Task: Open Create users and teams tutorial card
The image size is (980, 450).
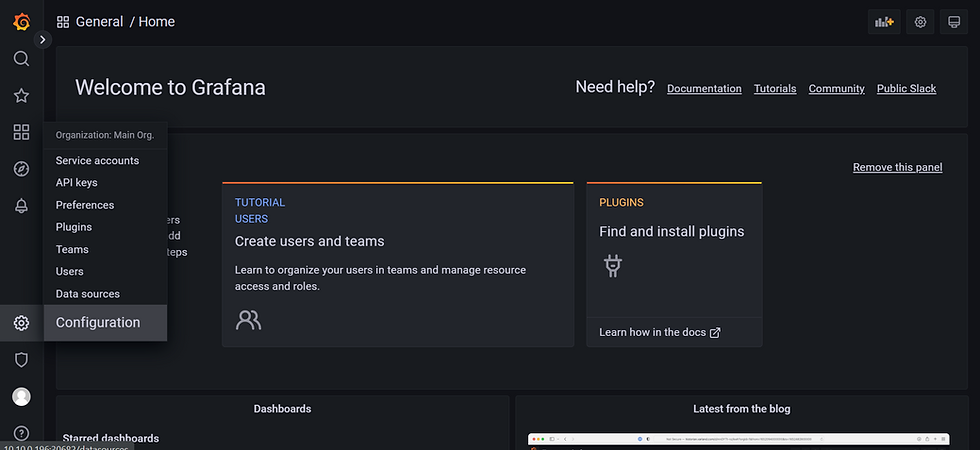Action: tap(398, 264)
